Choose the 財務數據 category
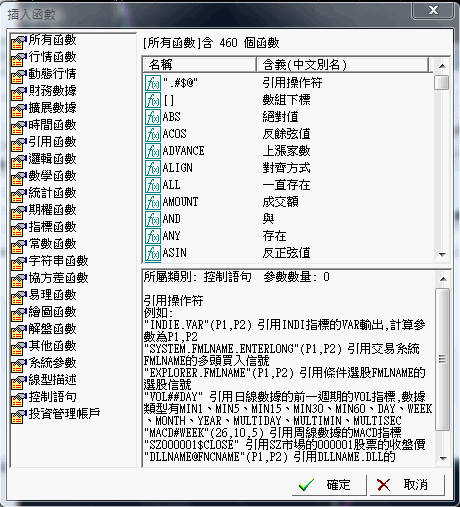 [x=44, y=91]
